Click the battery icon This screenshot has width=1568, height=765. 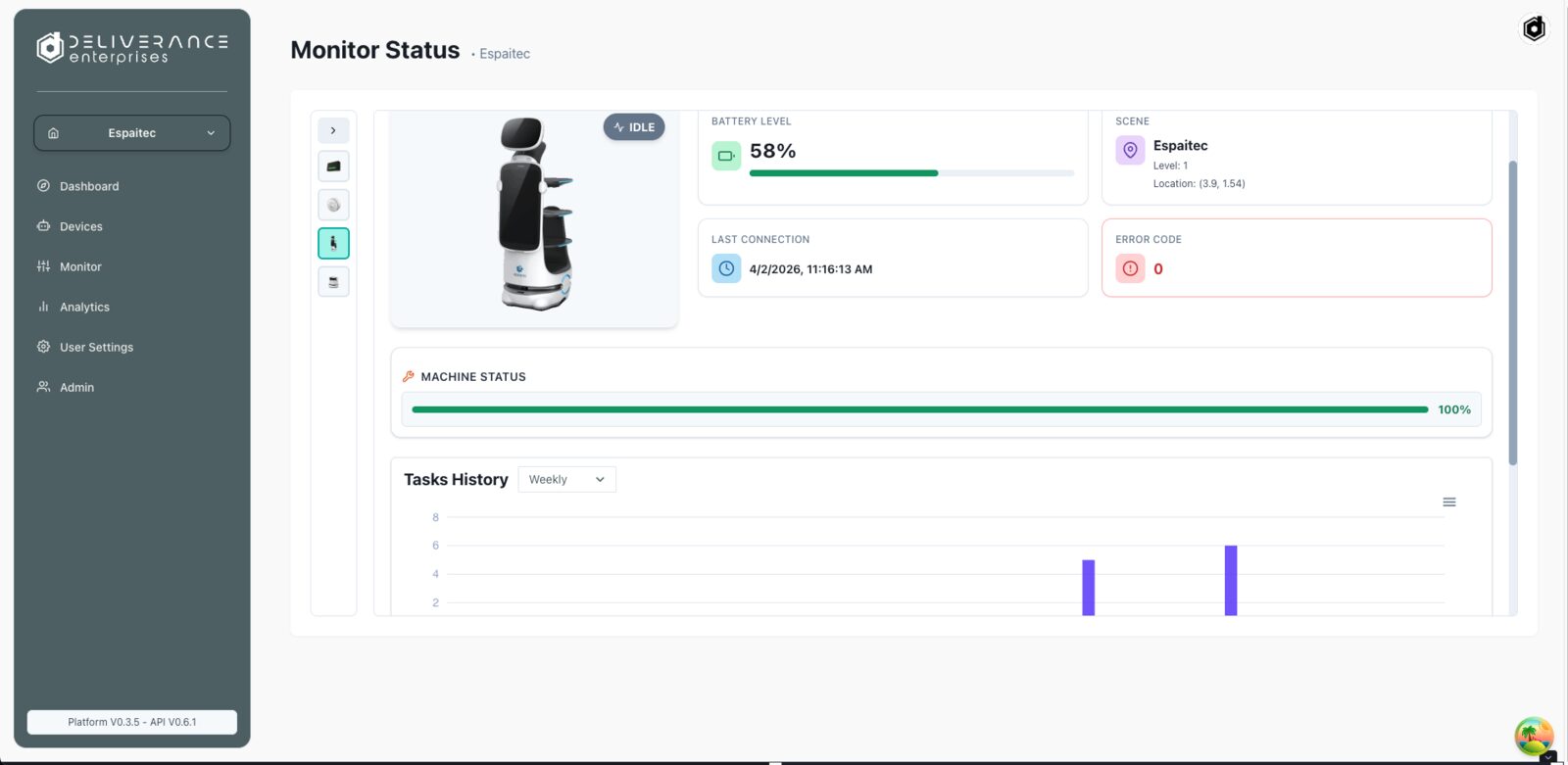[726, 155]
